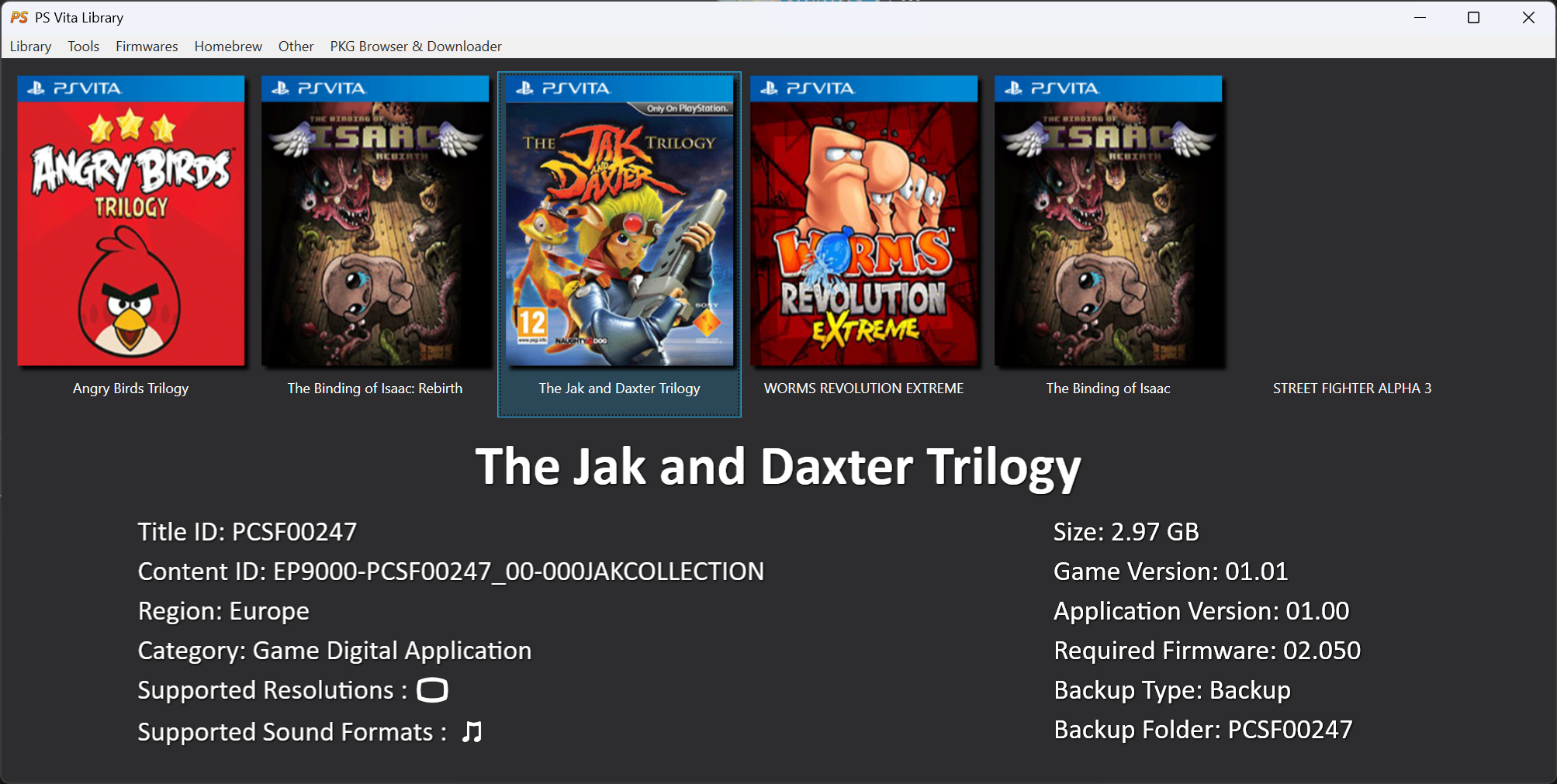
Task: Open the Tools menu
Action: point(83,47)
